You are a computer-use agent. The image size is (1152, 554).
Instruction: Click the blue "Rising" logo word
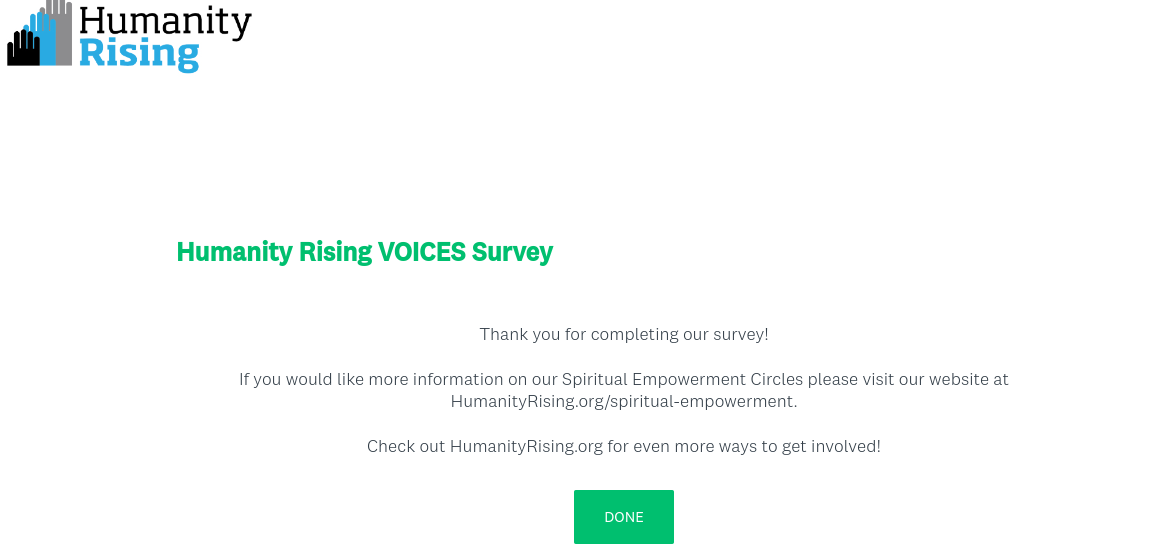pyautogui.click(x=138, y=53)
